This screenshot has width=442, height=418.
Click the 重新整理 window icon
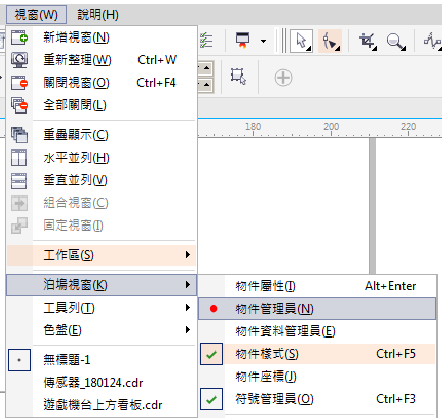[x=19, y=60]
